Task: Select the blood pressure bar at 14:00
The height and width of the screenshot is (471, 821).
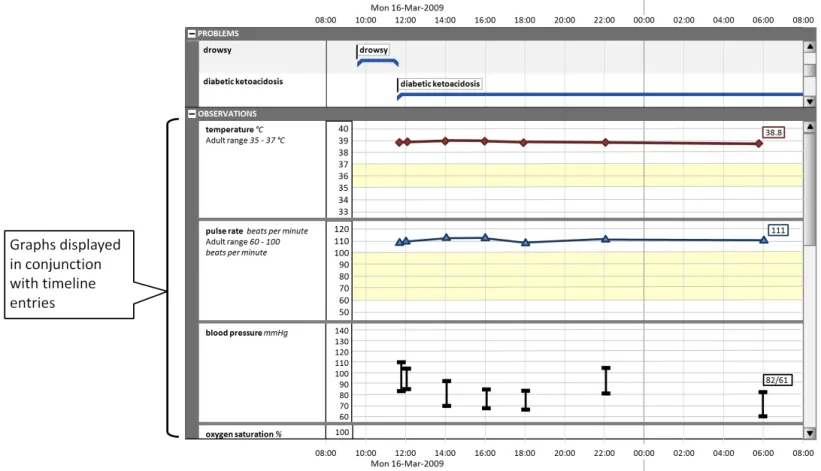Action: pyautogui.click(x=446, y=393)
